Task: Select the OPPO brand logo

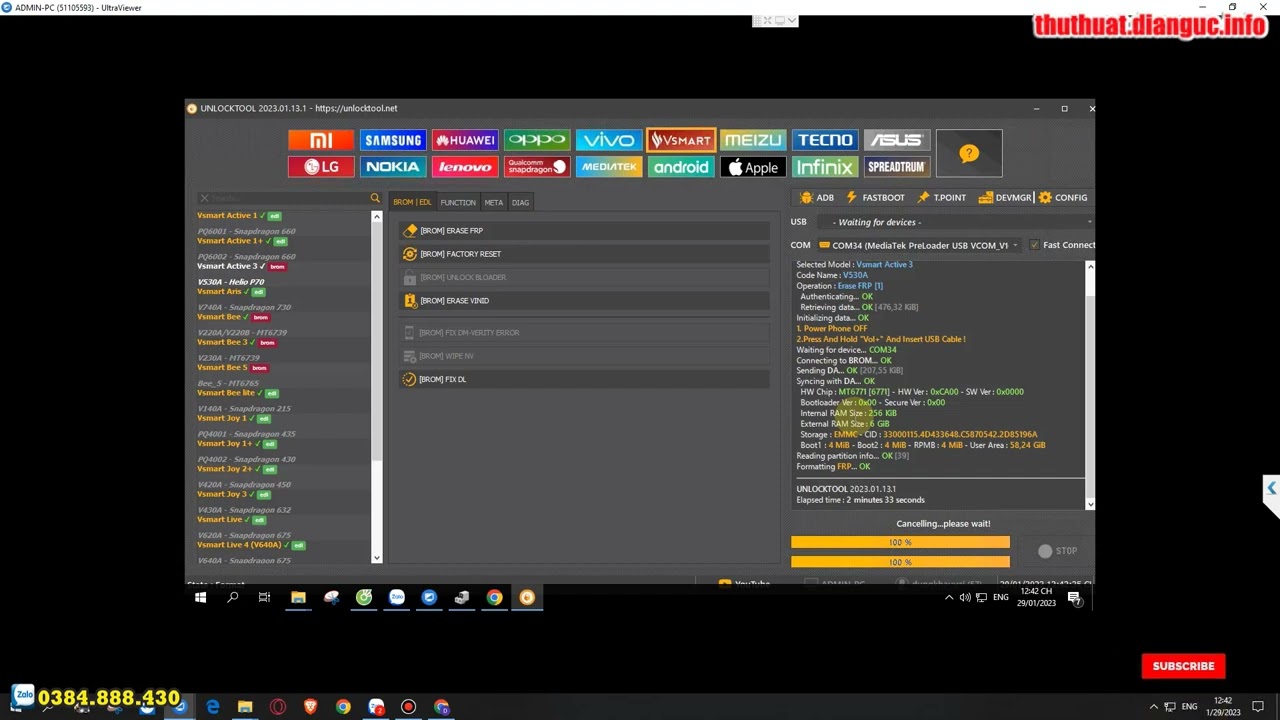Action: (x=537, y=140)
